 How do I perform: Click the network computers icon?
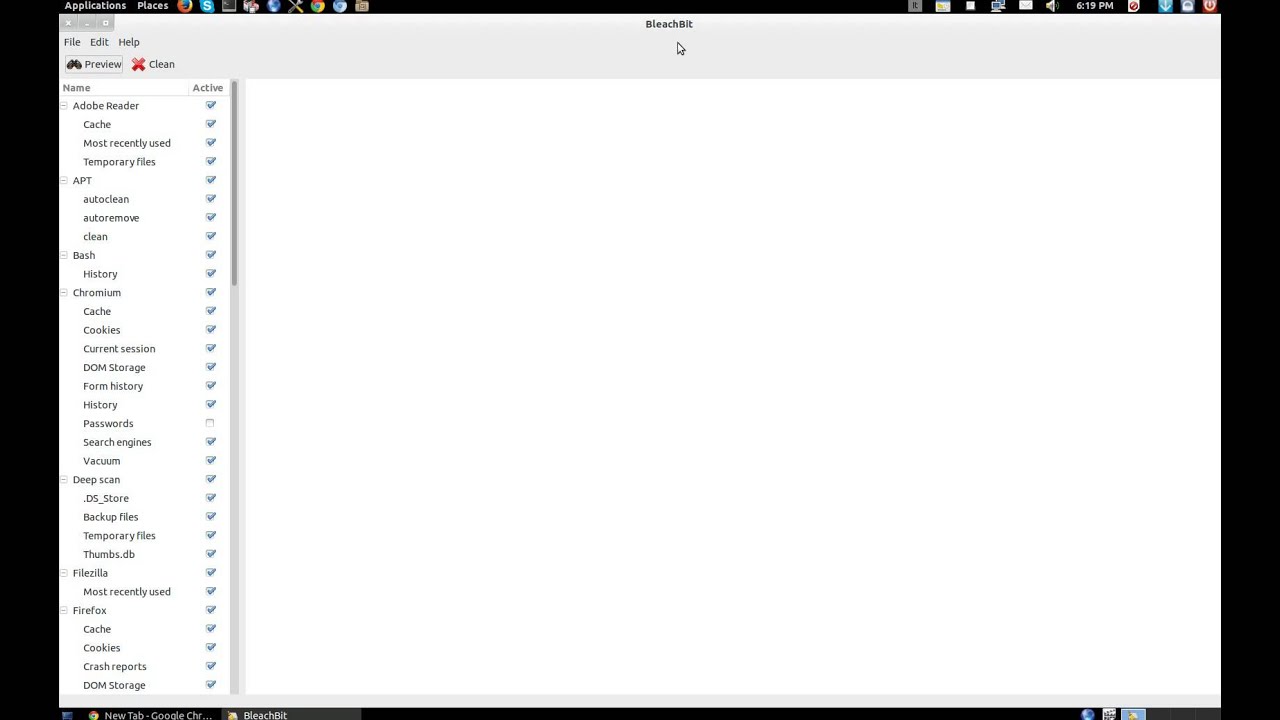click(998, 6)
